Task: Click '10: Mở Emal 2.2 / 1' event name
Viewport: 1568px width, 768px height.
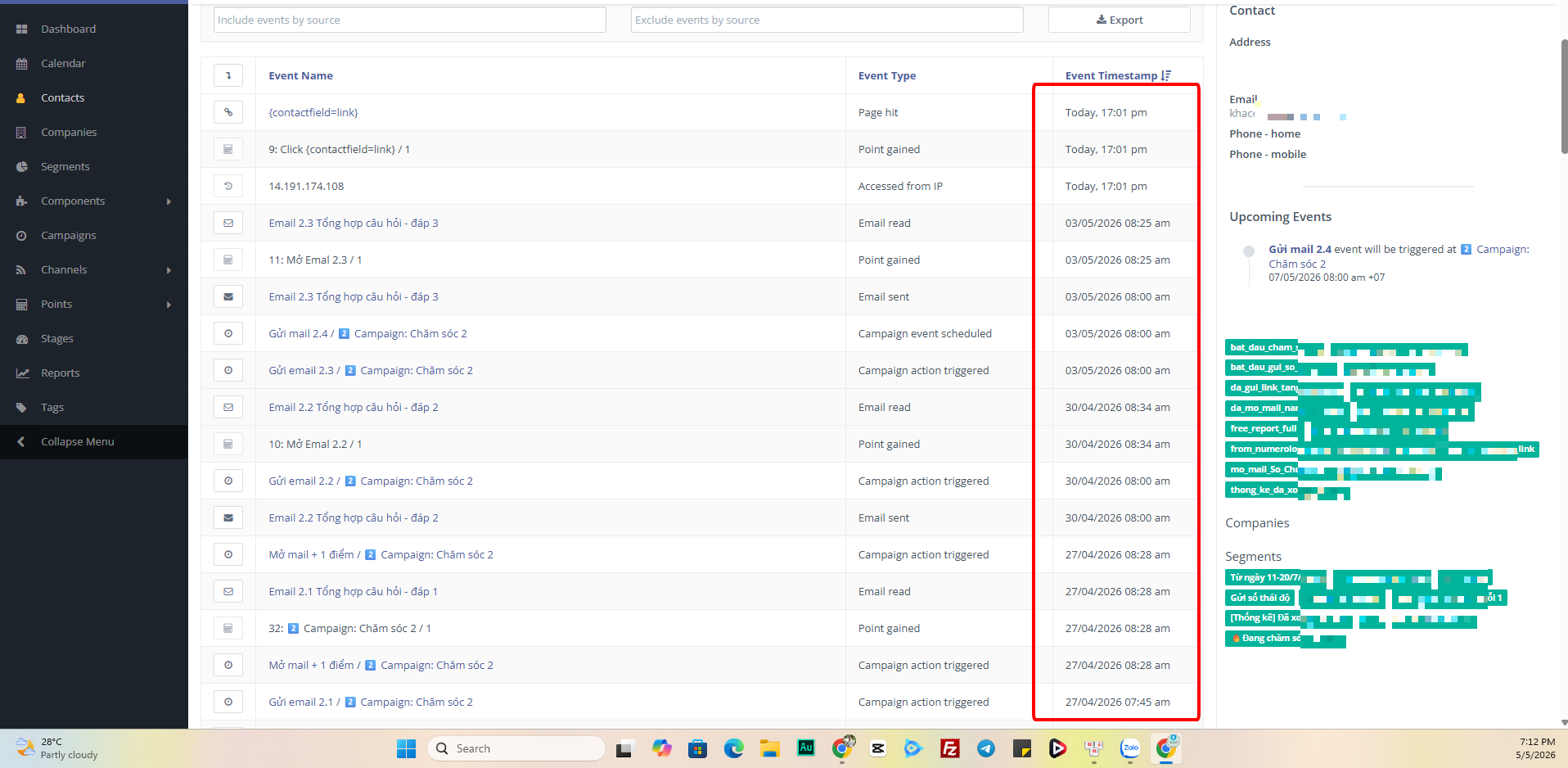Action: click(x=315, y=444)
